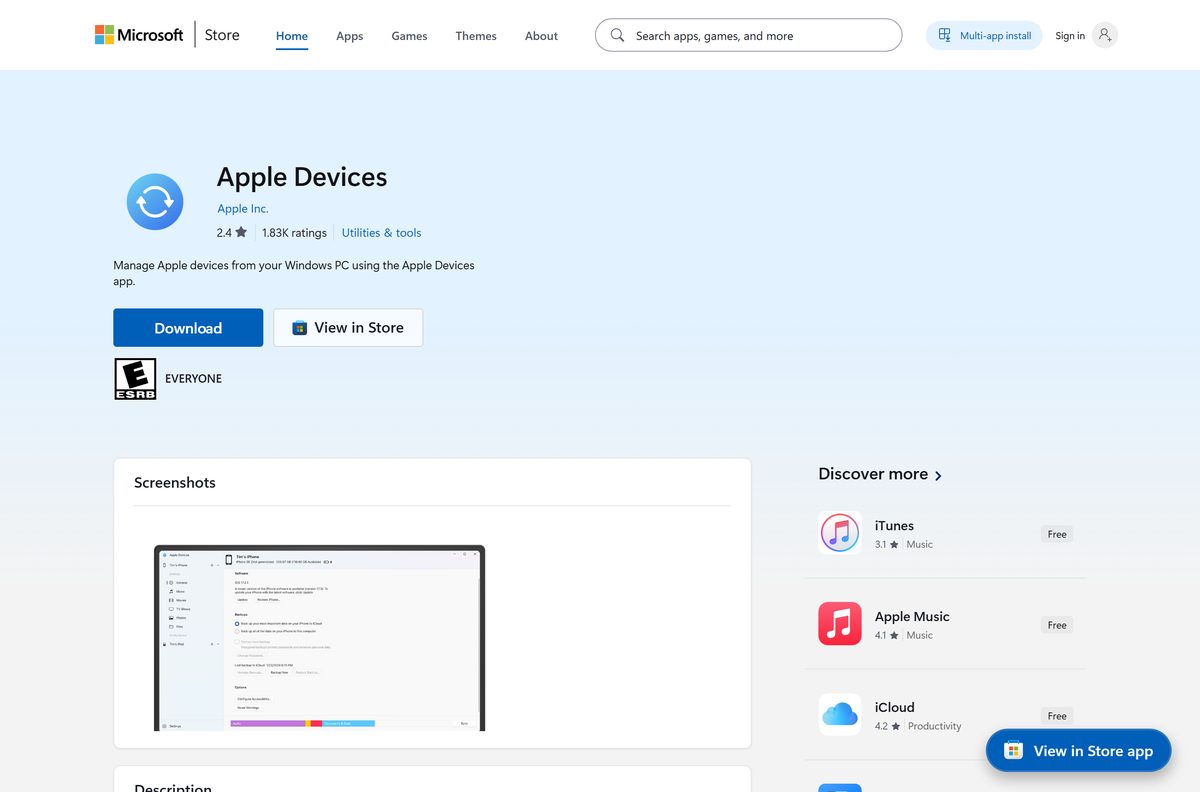1200x792 pixels.
Task: Open the iTunes app listing title
Action: [x=894, y=526]
